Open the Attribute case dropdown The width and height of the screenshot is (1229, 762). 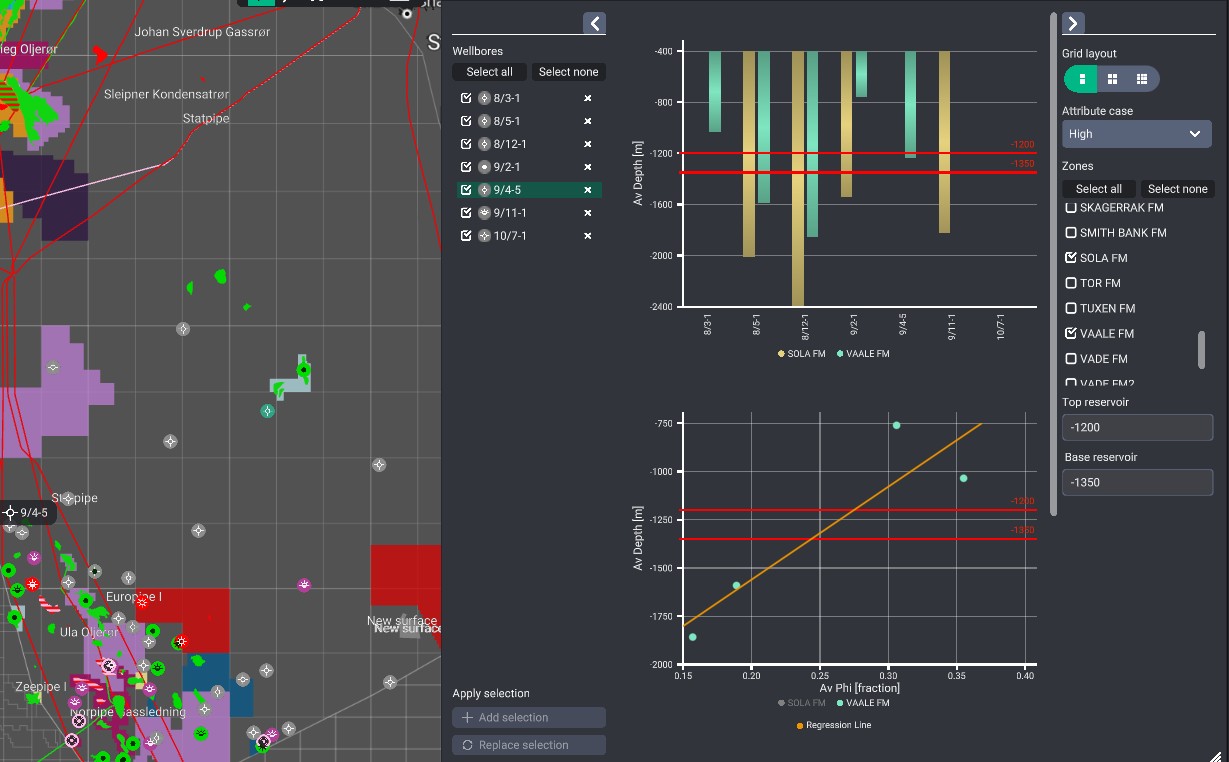pyautogui.click(x=1136, y=134)
